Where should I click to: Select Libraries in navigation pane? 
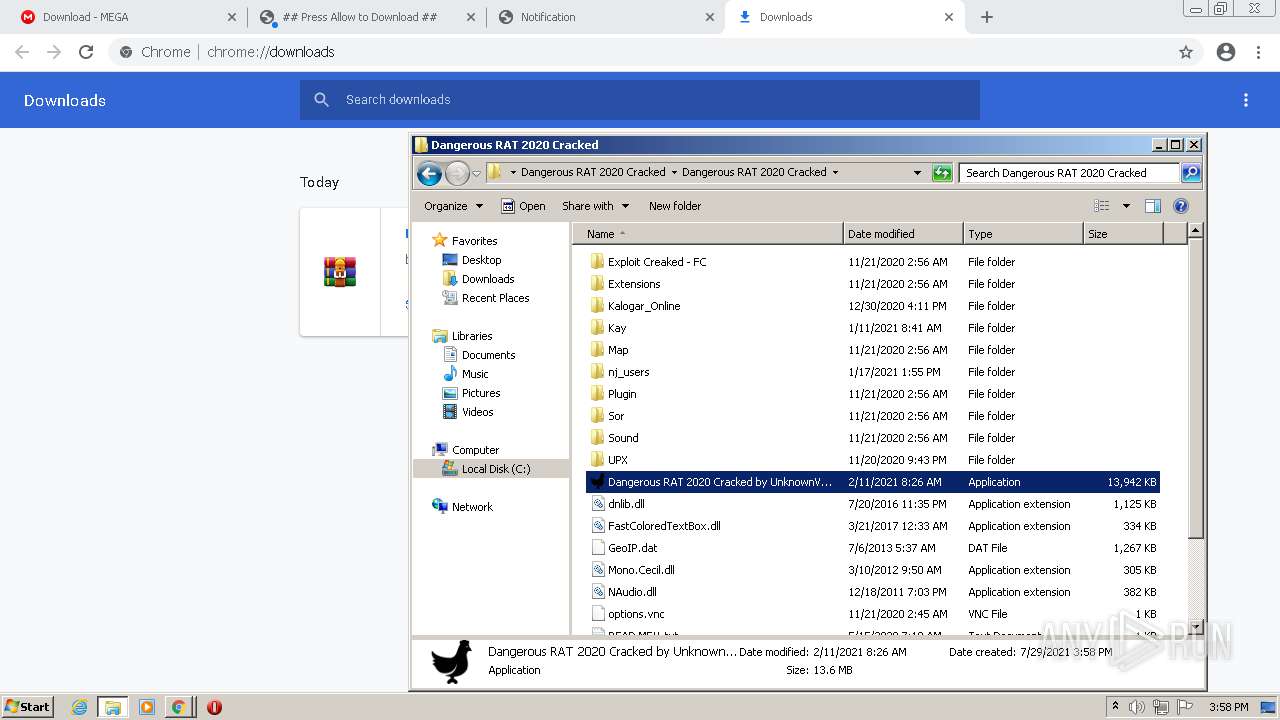coord(463,336)
